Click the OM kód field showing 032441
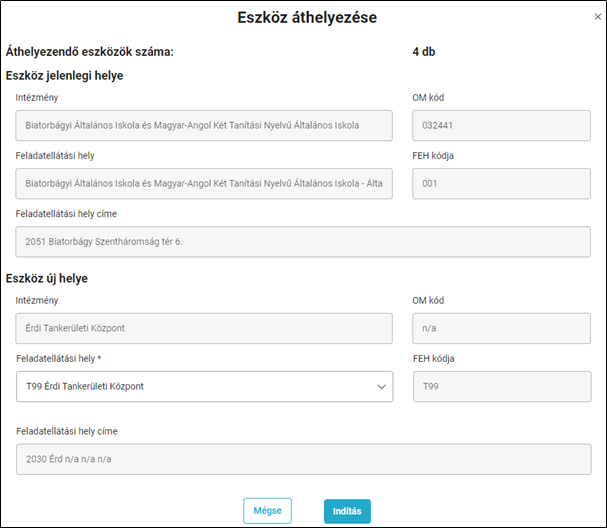 click(x=501, y=125)
